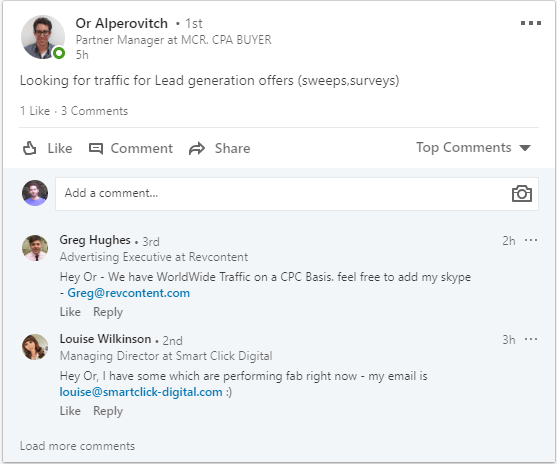The image size is (557, 464).
Task: Click the thumbs-up Like icon on the post
Action: tap(29, 148)
